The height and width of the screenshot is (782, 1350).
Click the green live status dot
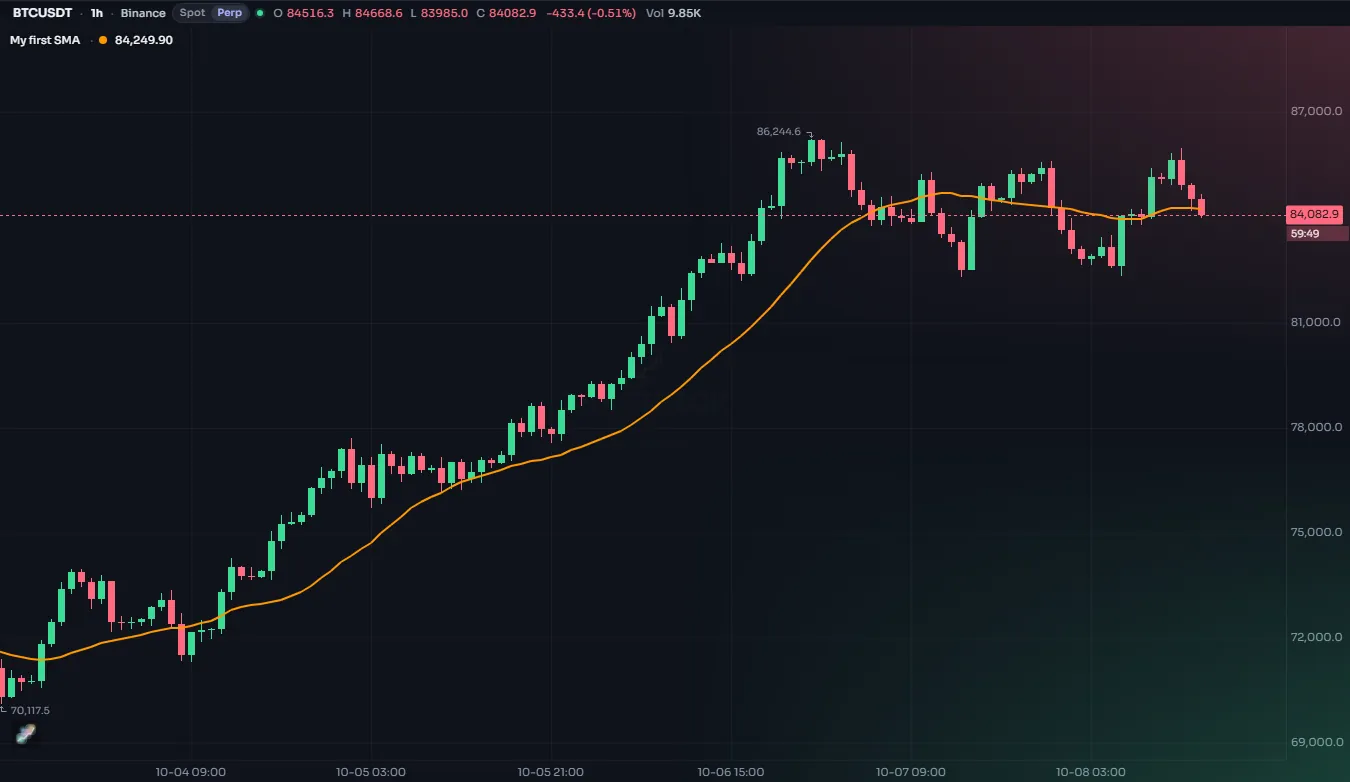tap(260, 13)
